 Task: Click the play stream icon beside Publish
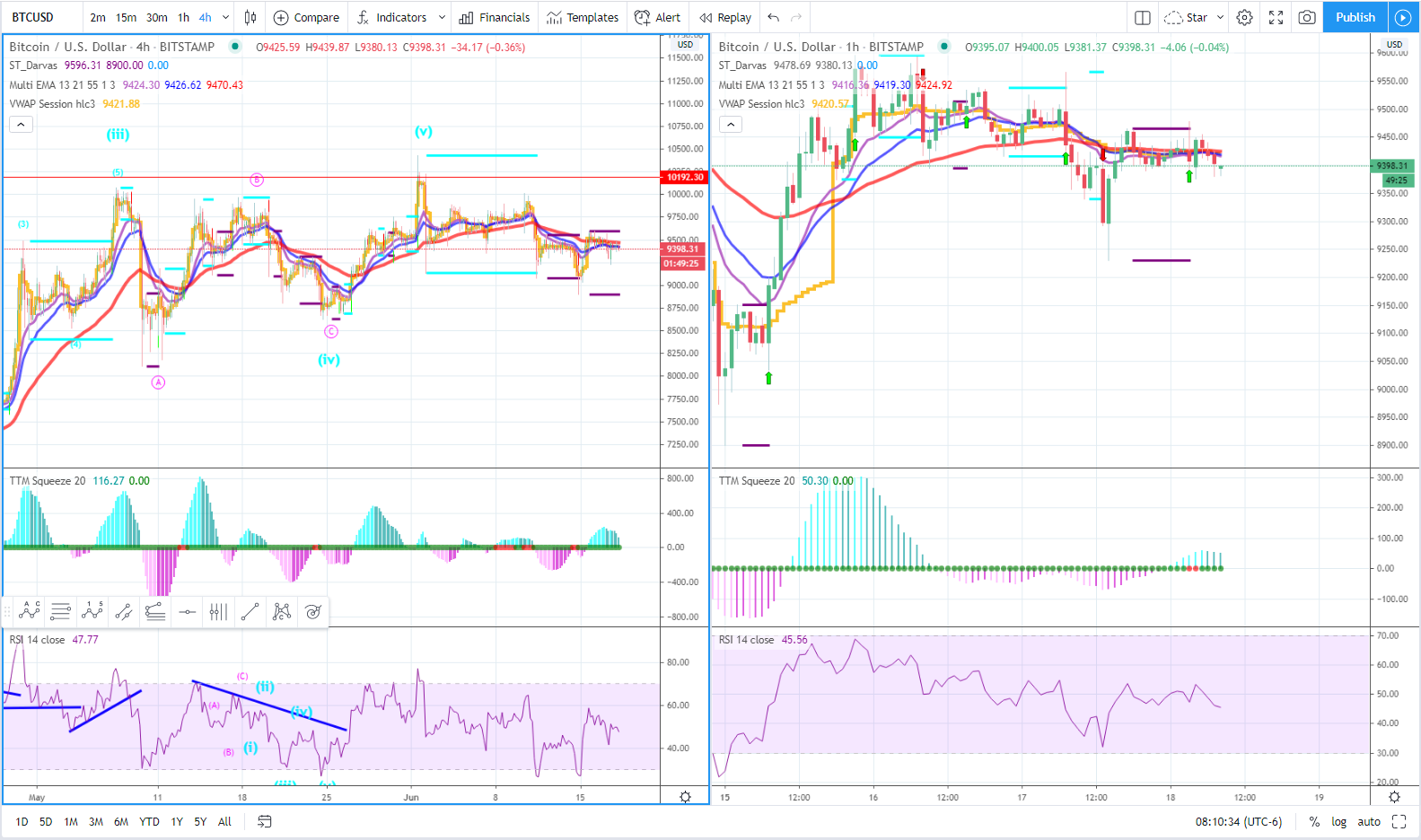(1403, 17)
